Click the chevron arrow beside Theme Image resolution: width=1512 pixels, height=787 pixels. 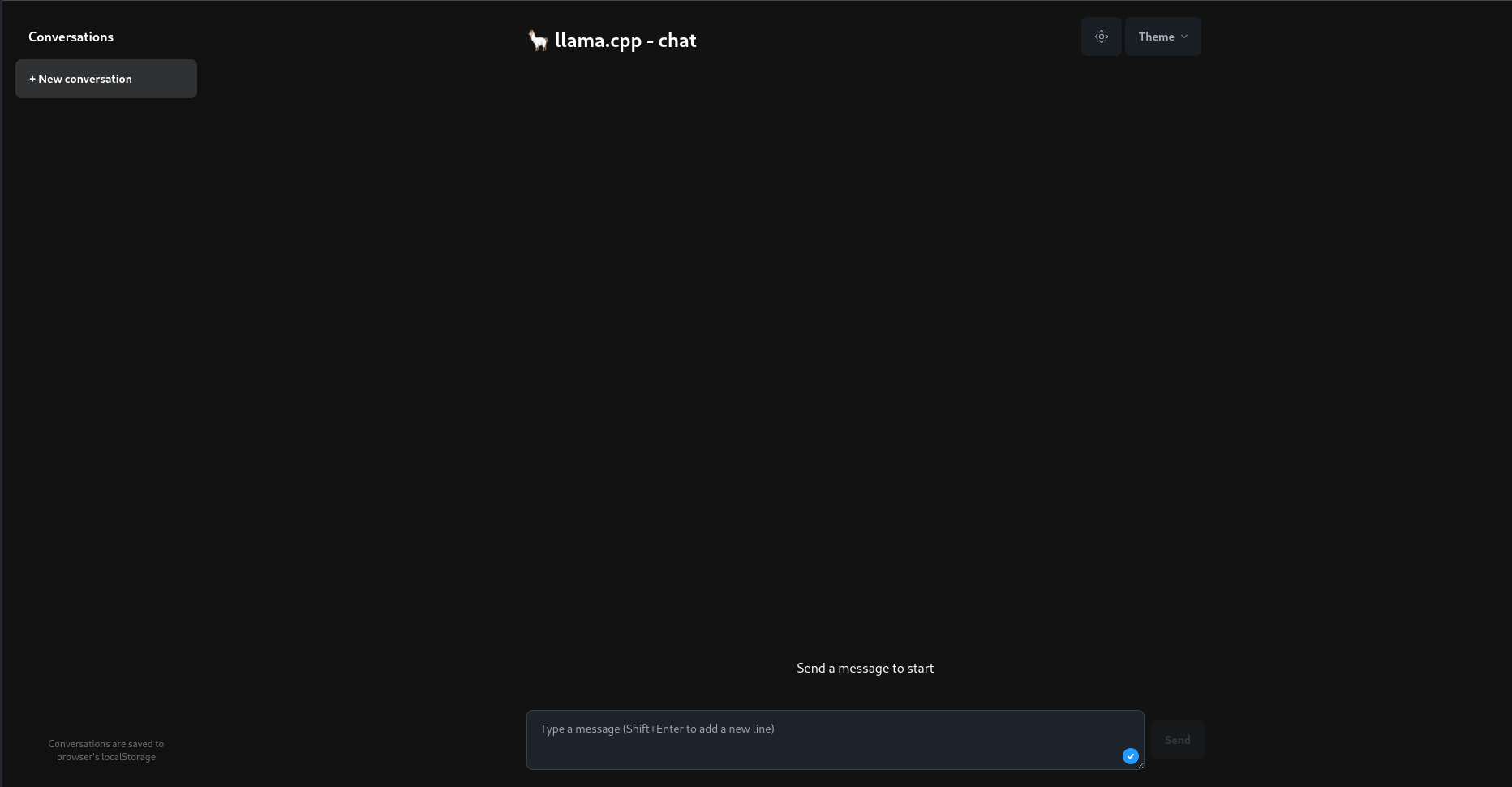click(x=1184, y=37)
